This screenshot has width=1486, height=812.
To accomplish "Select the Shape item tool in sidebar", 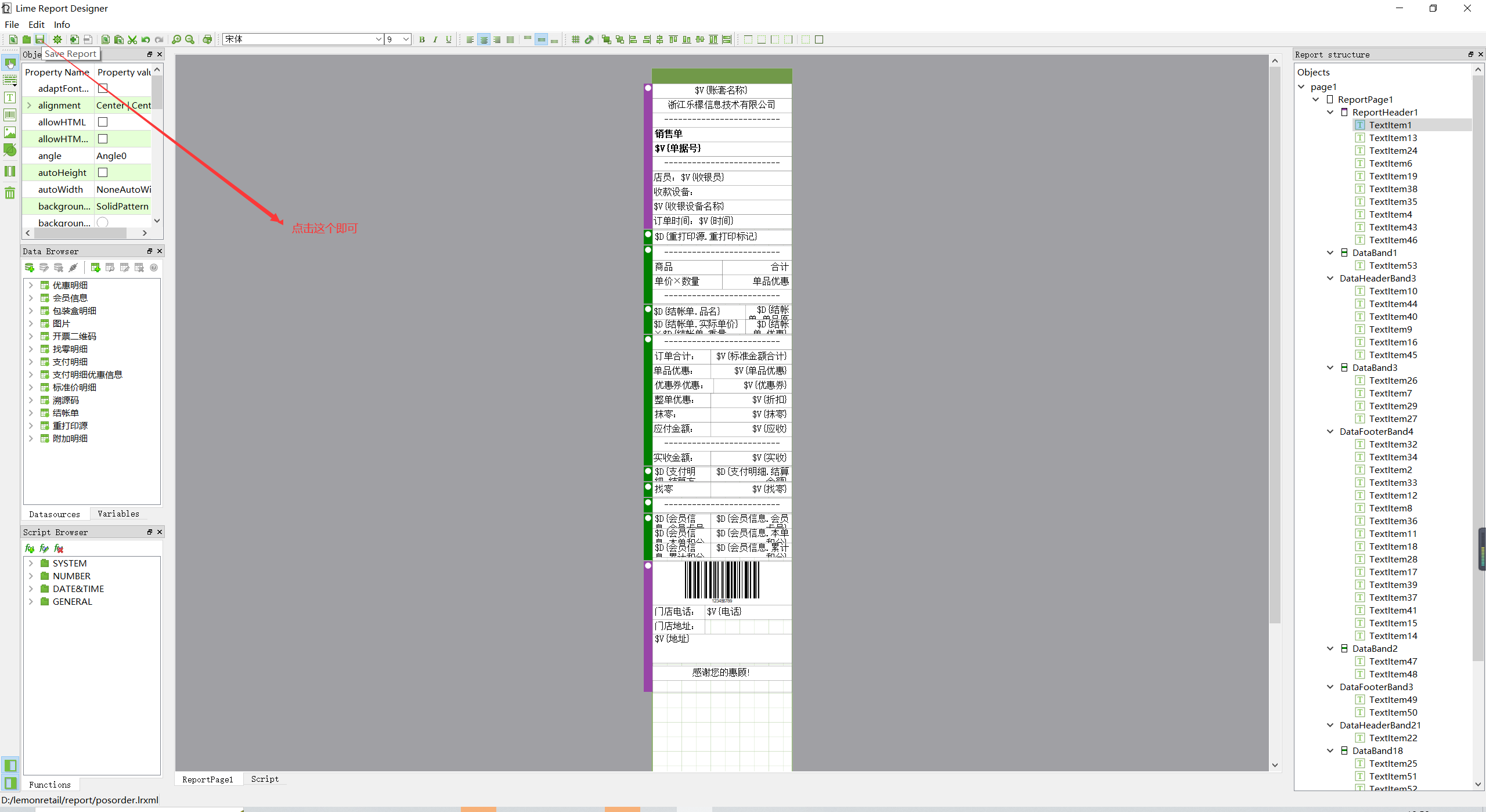I will [10, 150].
